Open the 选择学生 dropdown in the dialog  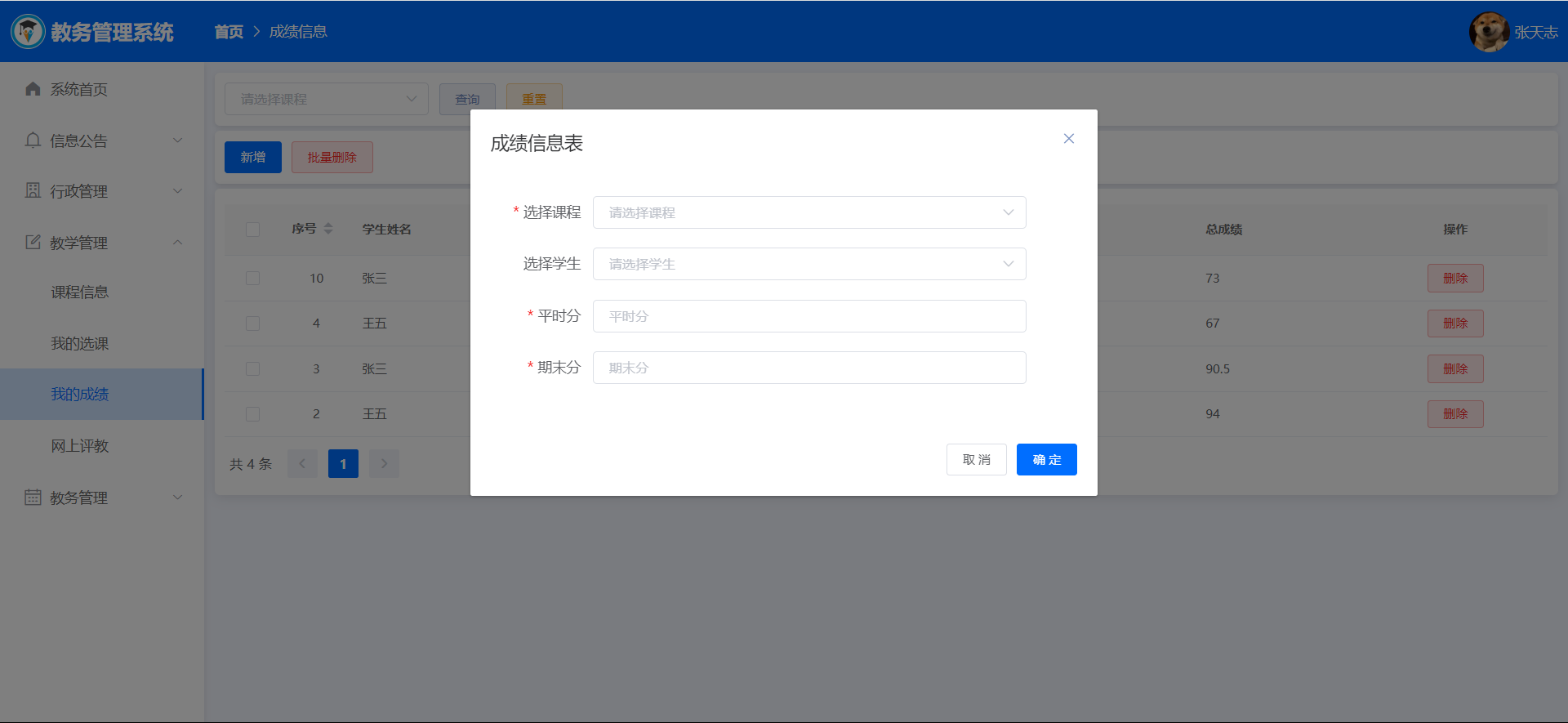(x=809, y=264)
